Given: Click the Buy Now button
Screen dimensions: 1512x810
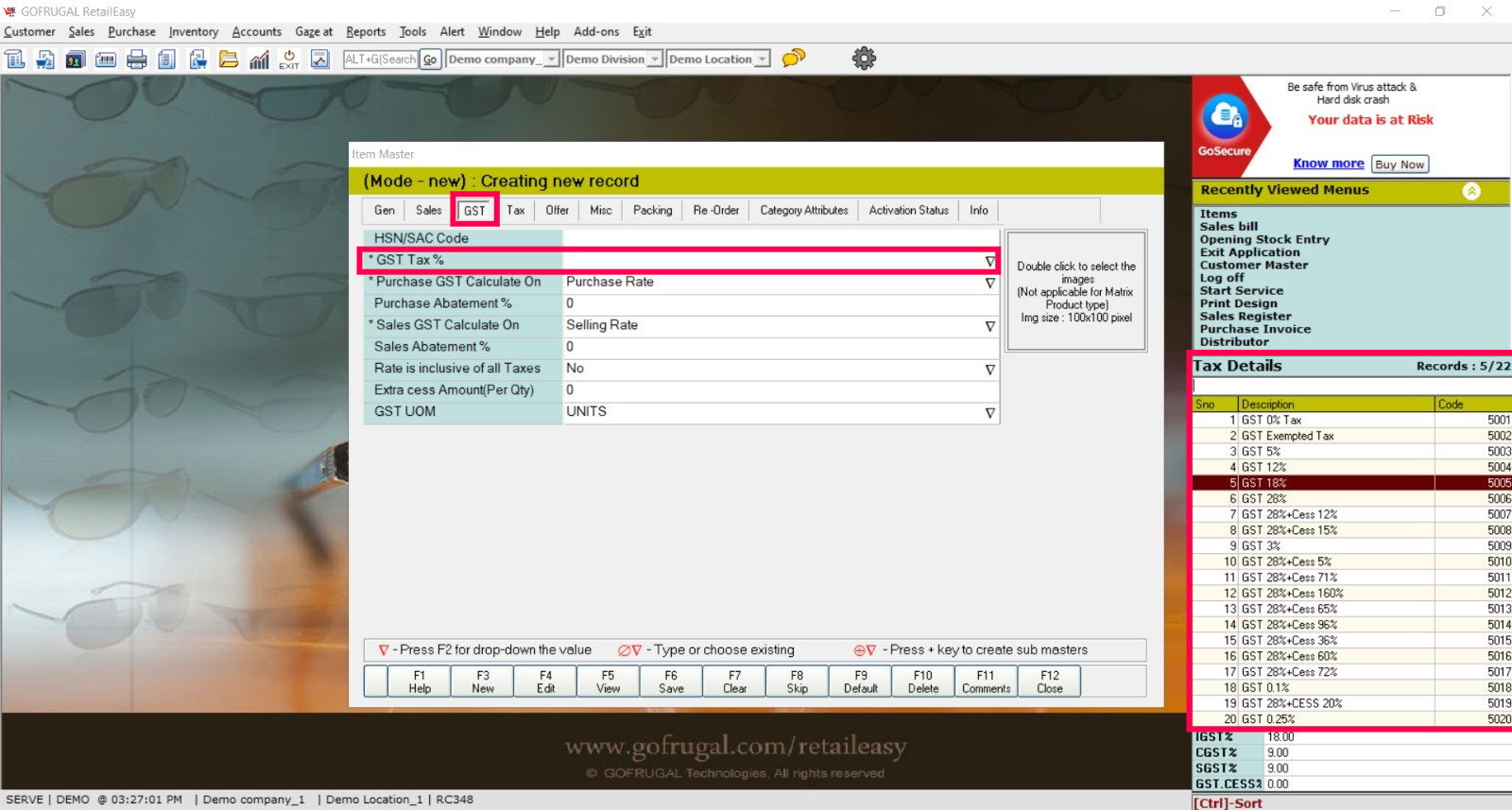Looking at the screenshot, I should (1399, 164).
